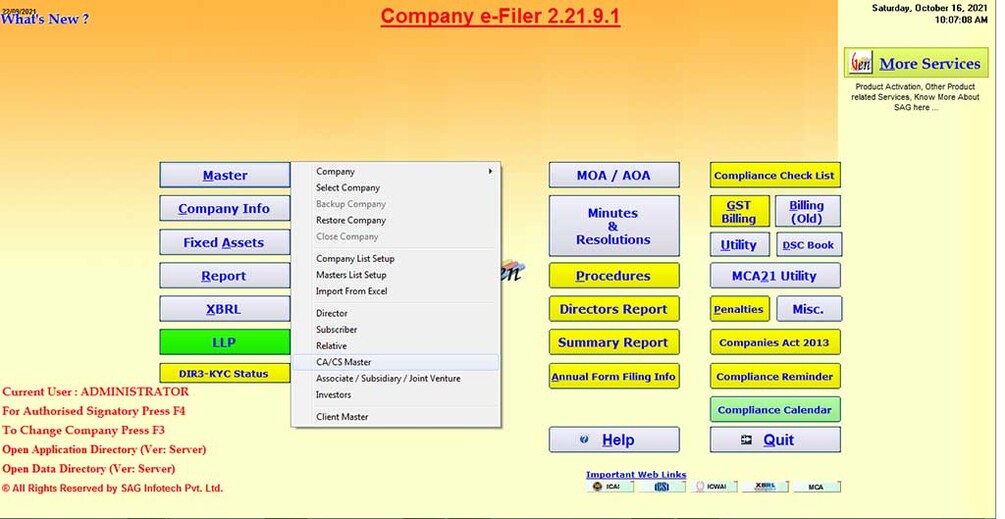The width and height of the screenshot is (1005, 519).
Task: Select Restore Company menu entry
Action: [395, 220]
